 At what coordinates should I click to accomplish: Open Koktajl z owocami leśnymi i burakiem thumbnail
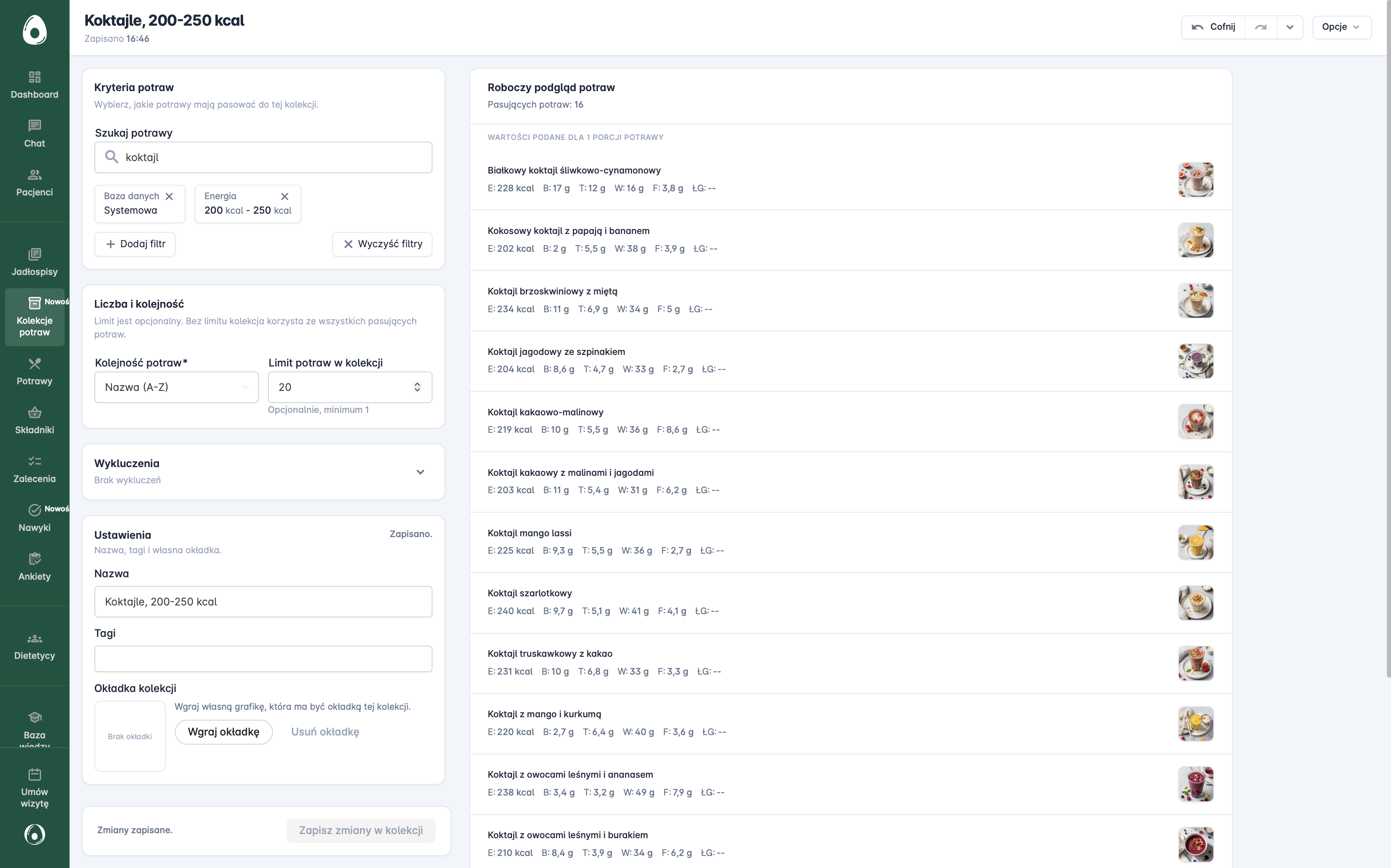click(1196, 844)
